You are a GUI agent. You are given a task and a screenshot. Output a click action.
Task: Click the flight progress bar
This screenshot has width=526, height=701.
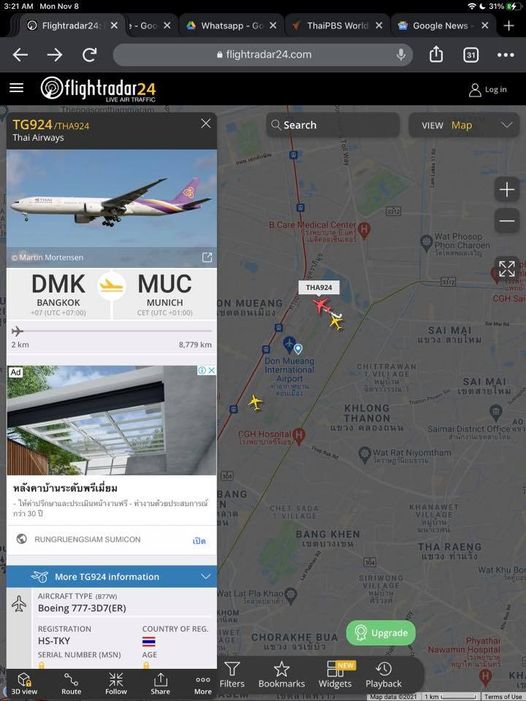112,331
